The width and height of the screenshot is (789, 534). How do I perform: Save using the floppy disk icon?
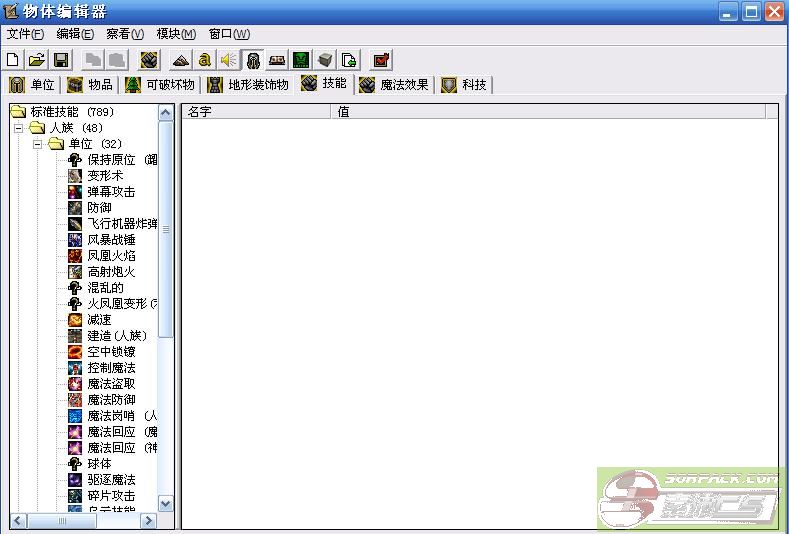61,60
